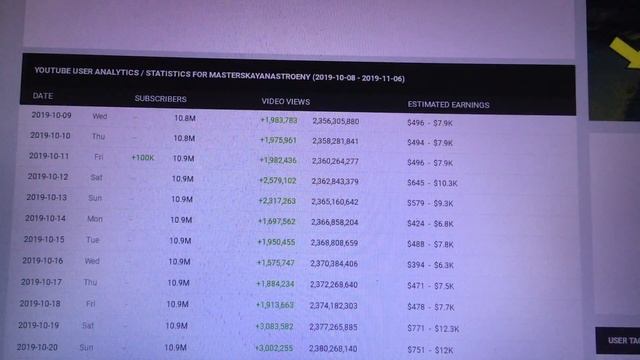Click total views 2,358,281,841

[x=336, y=141]
